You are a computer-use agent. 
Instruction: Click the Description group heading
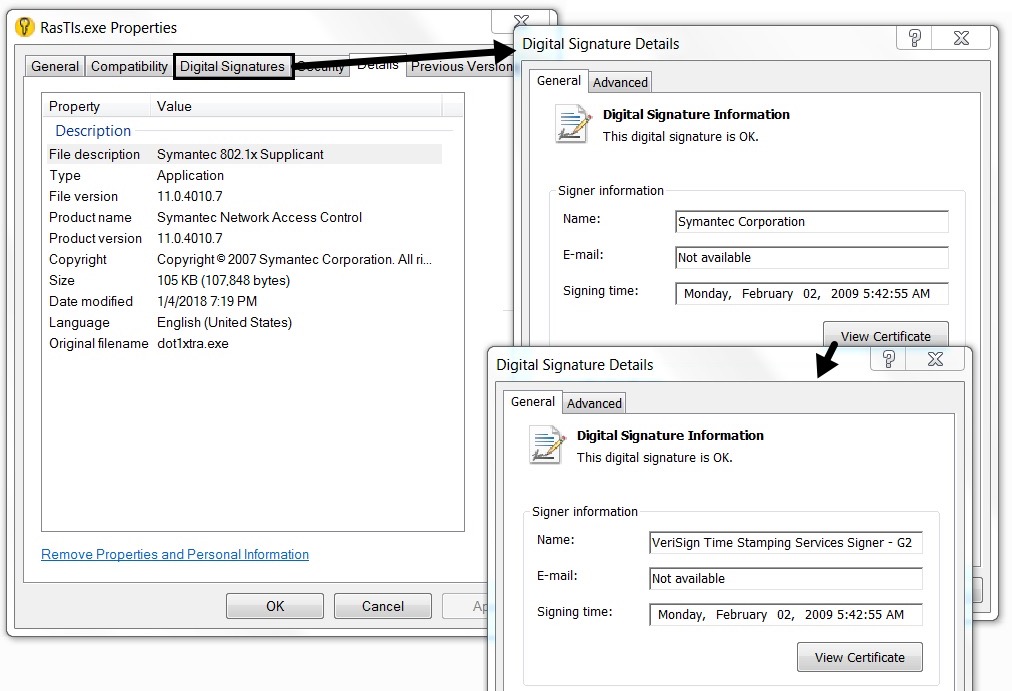(93, 130)
